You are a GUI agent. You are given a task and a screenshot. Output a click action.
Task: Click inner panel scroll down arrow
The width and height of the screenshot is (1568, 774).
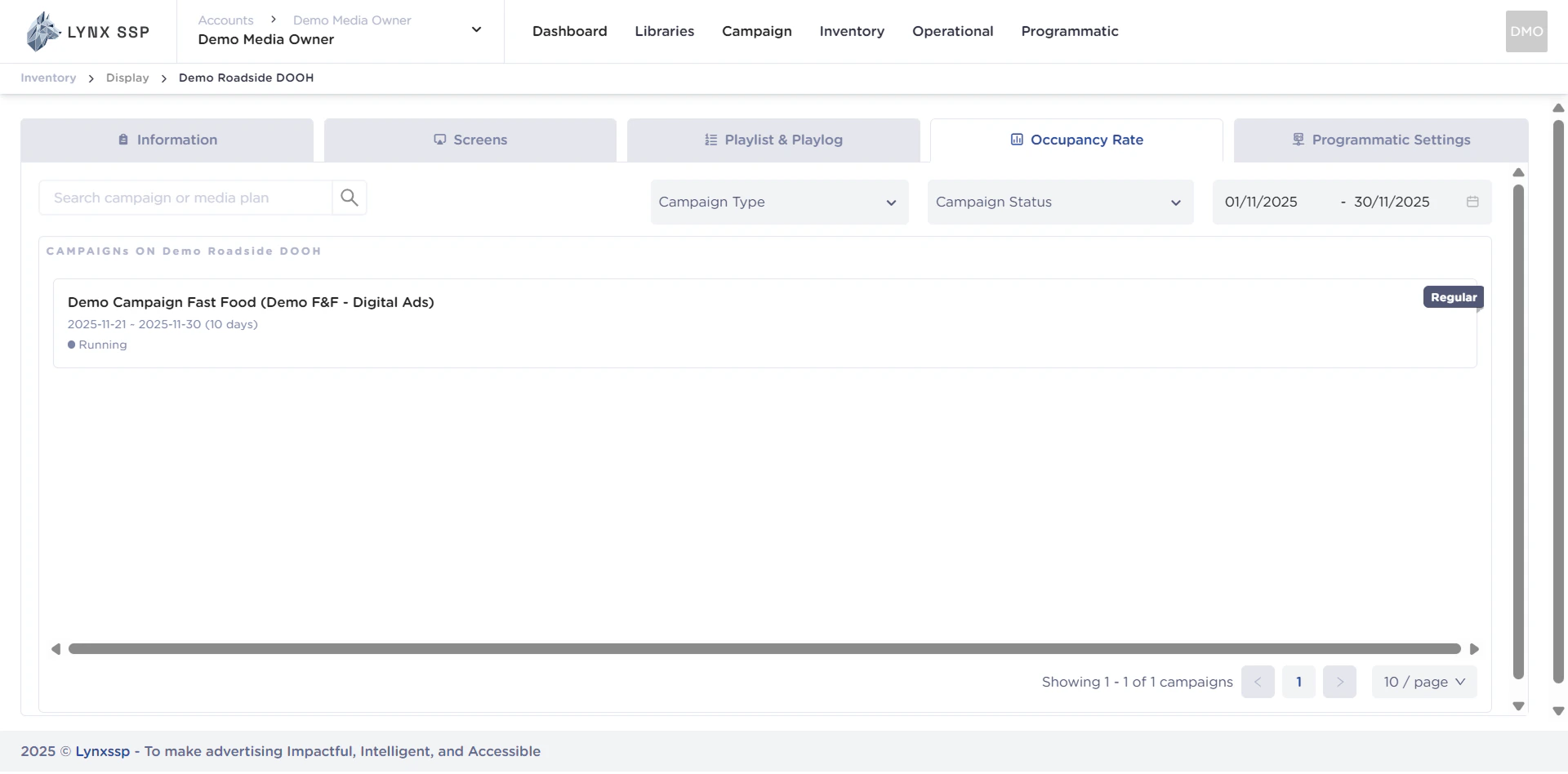[1518, 706]
